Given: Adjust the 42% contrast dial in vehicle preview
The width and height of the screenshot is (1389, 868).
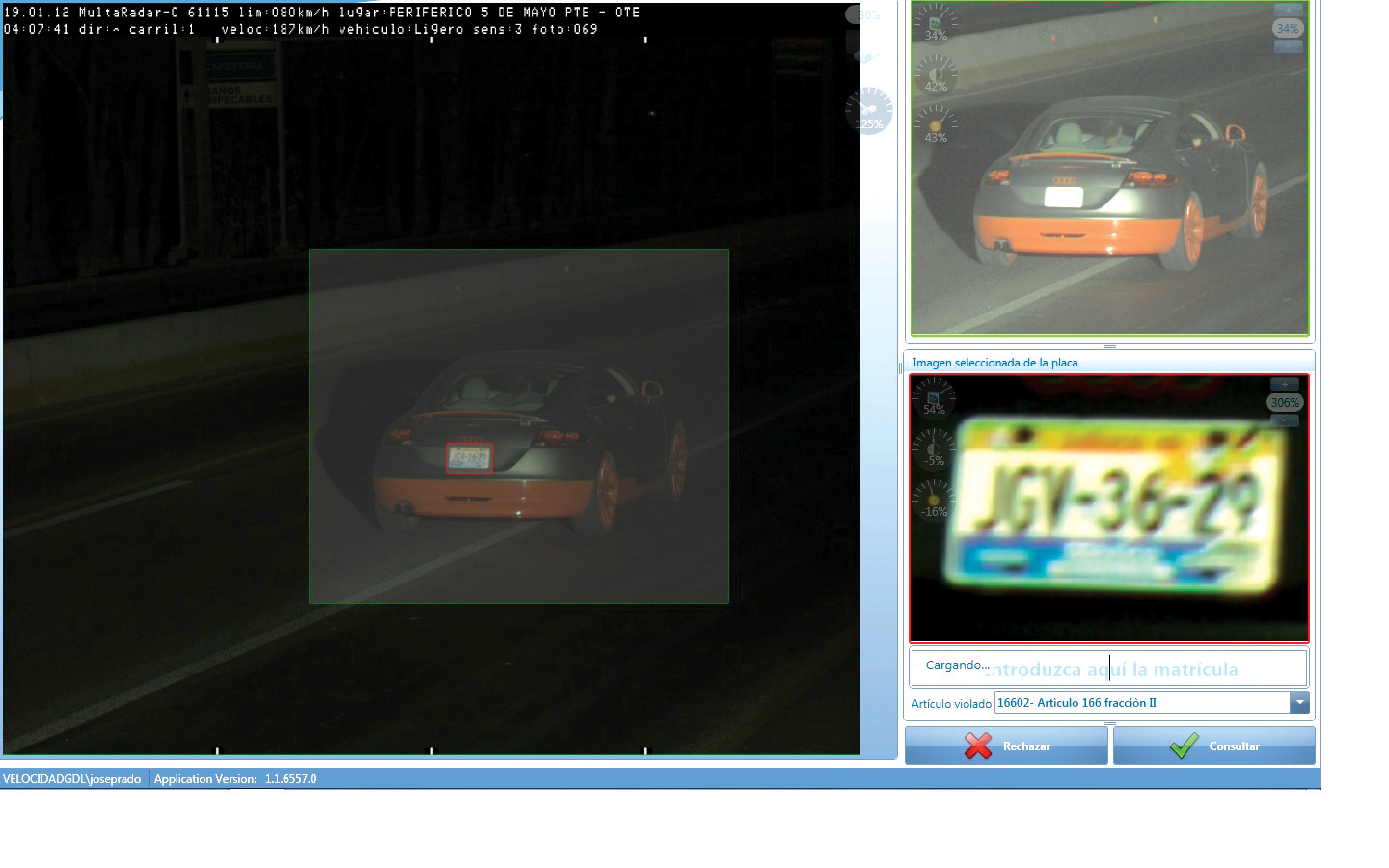Looking at the screenshot, I should click(x=935, y=75).
